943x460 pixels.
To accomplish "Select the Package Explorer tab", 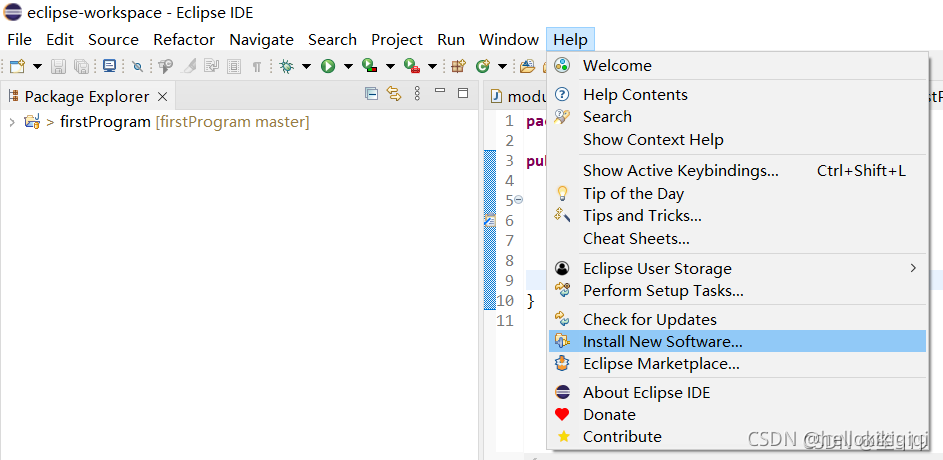I will [87, 96].
